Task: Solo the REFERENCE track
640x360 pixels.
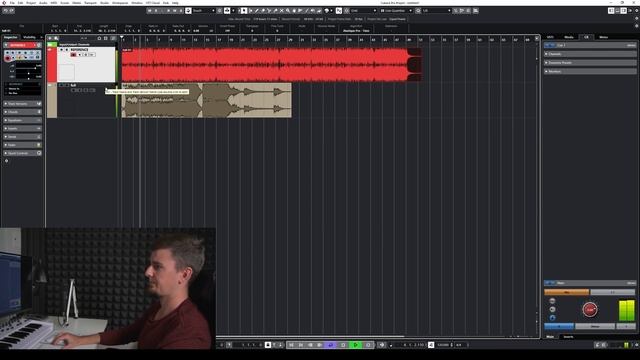Action: pyautogui.click(x=67, y=49)
